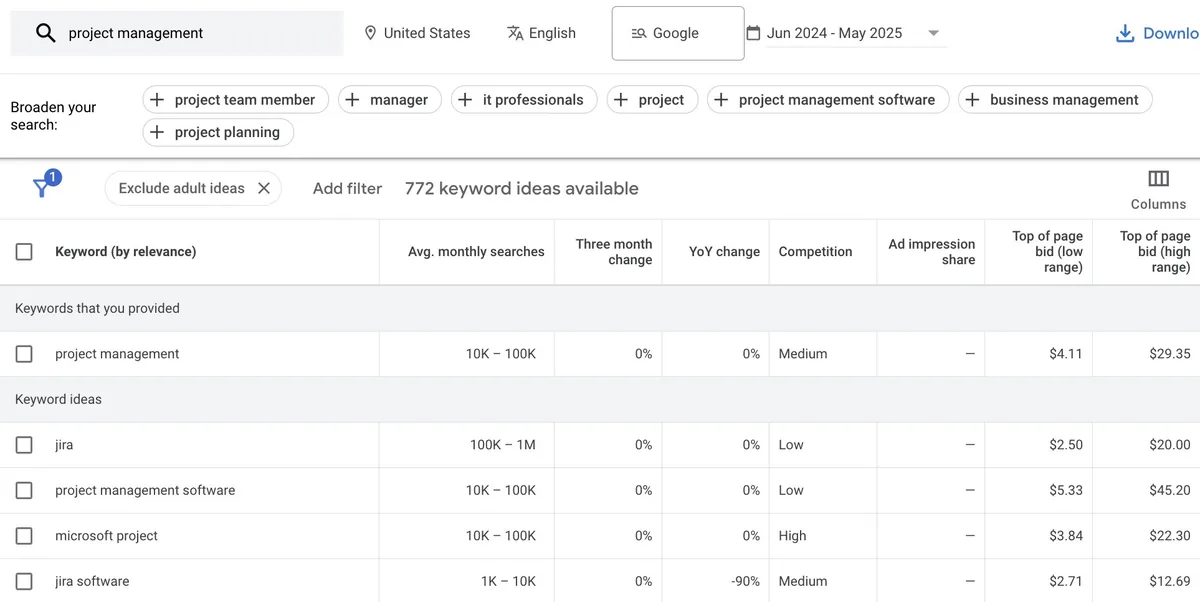This screenshot has width=1200, height=602.
Task: Sort by Top of page bid low range
Action: pyautogui.click(x=1047, y=252)
